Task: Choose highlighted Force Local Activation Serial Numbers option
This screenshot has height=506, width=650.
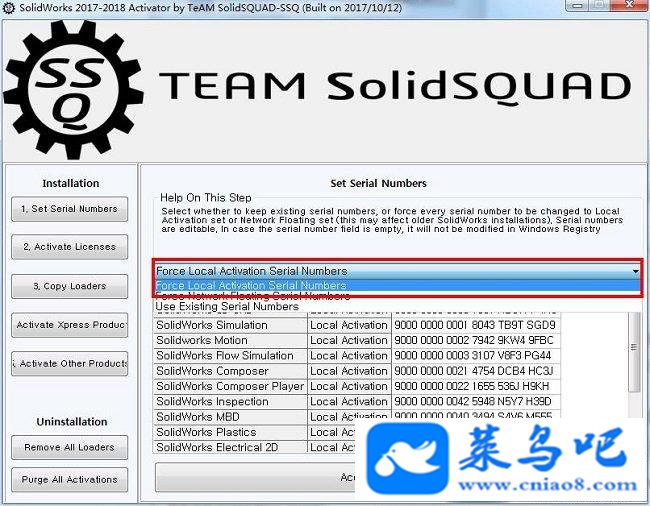Action: pos(397,285)
